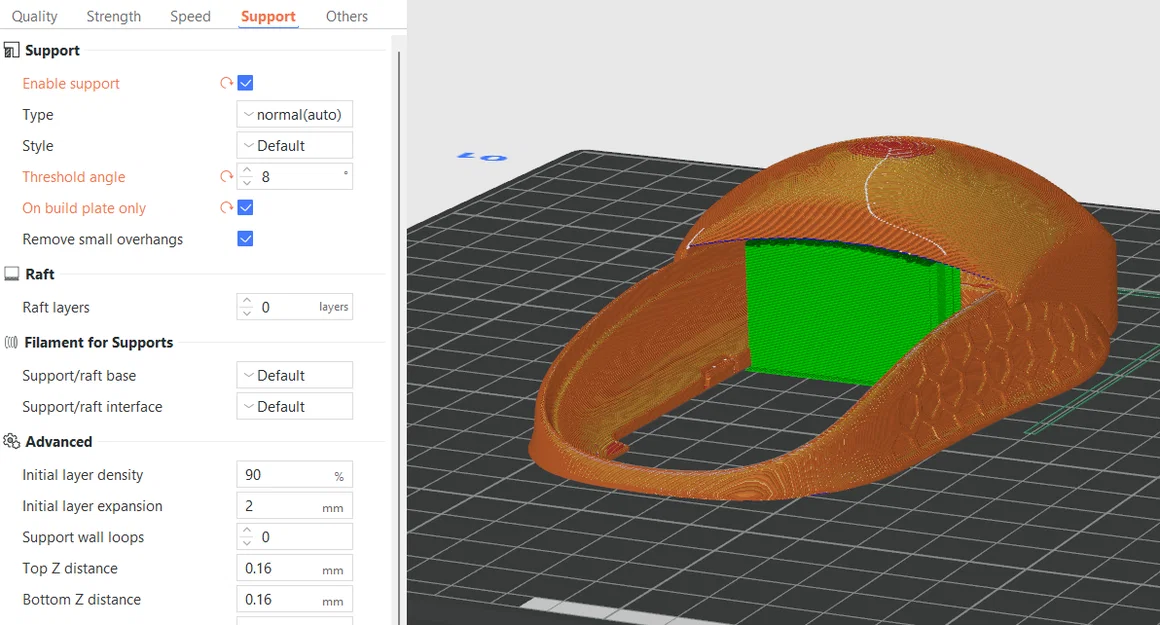Click the Advanced section gear icon
1160x625 pixels.
11,442
